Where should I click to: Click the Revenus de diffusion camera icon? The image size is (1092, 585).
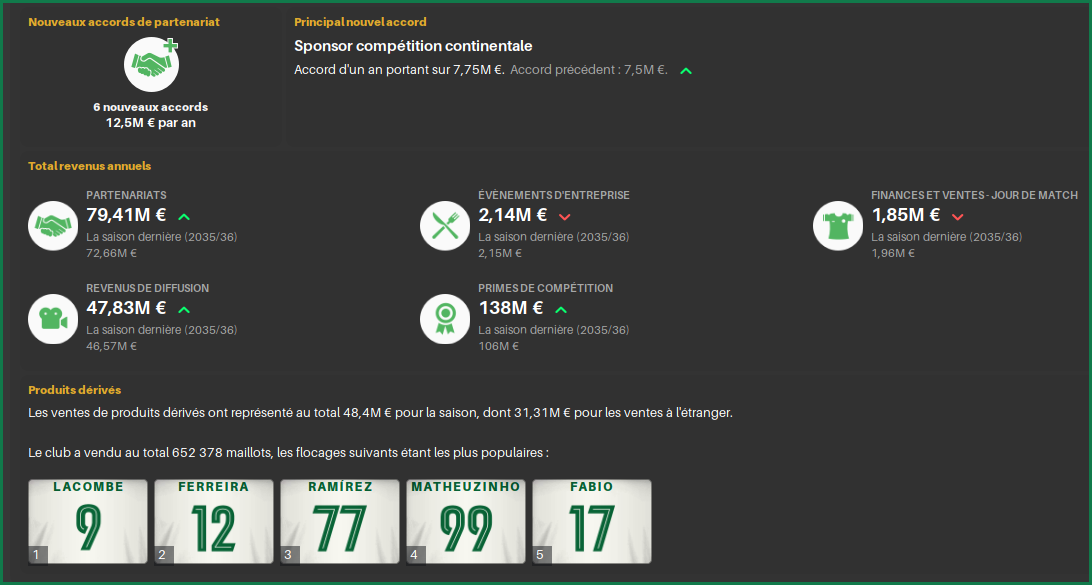click(x=53, y=319)
